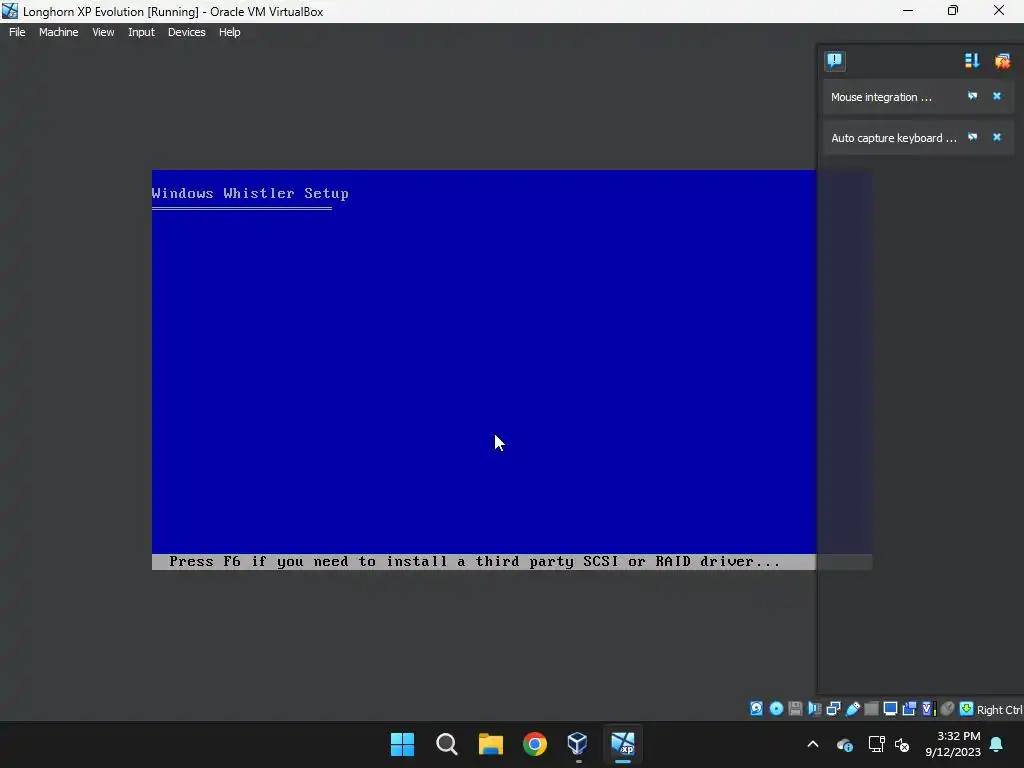The height and width of the screenshot is (768, 1024).
Task: Select the running XP VM taskbar icon
Action: 622,744
